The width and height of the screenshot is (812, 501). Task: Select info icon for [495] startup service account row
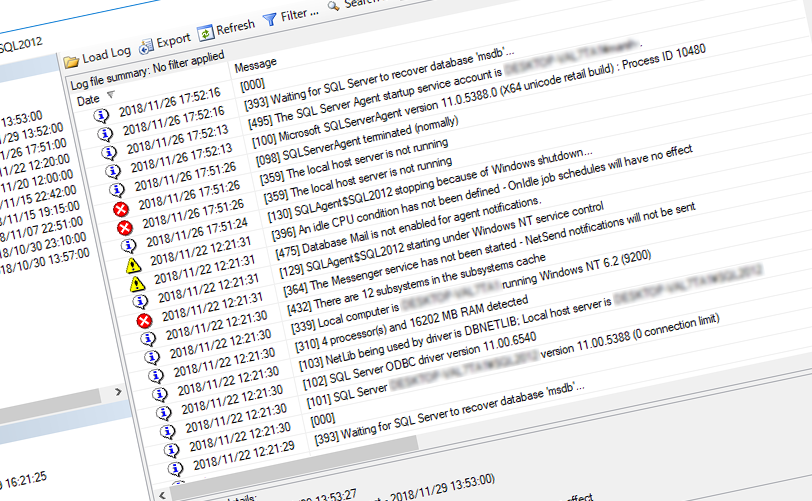coord(109,153)
